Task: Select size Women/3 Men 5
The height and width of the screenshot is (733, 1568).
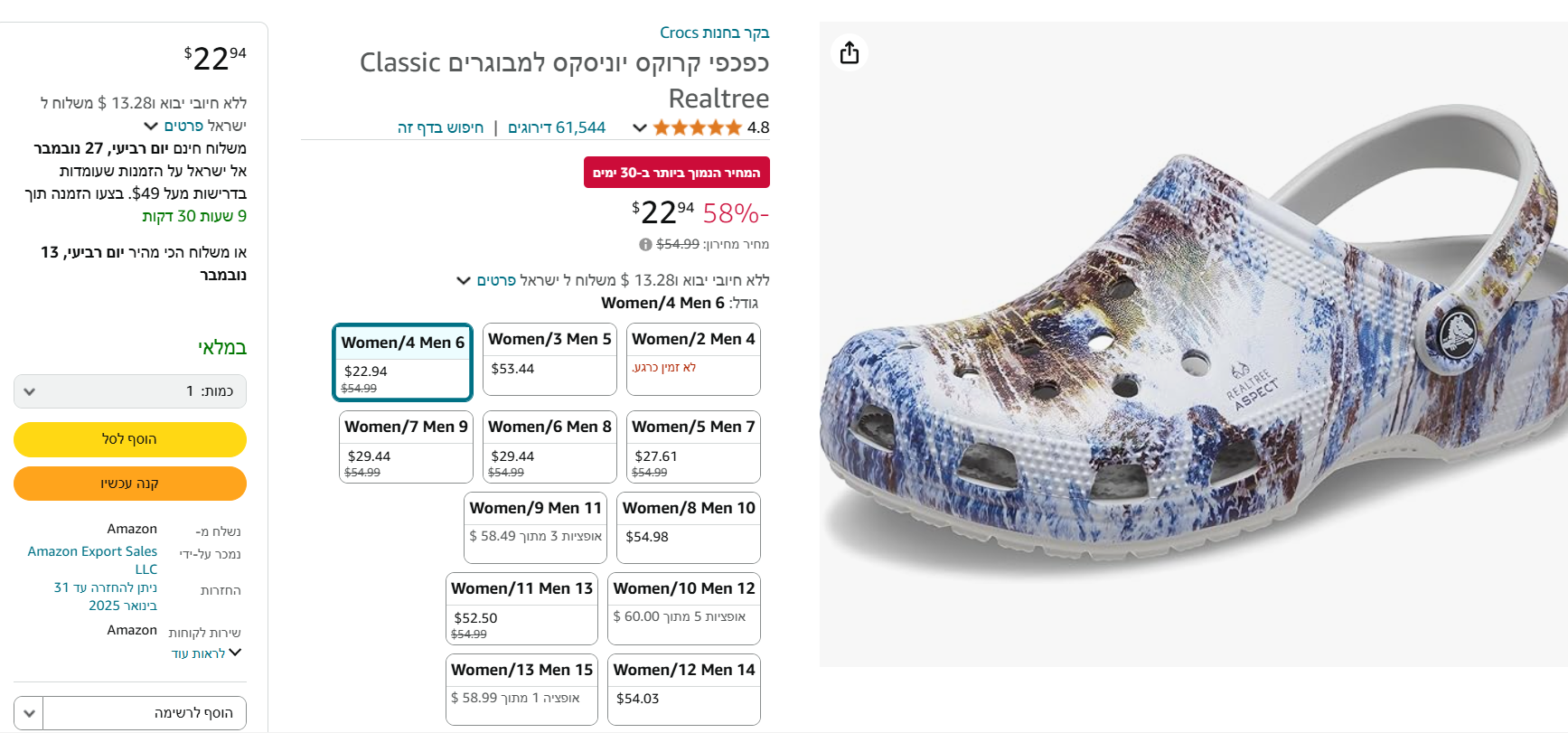Action: pos(549,359)
